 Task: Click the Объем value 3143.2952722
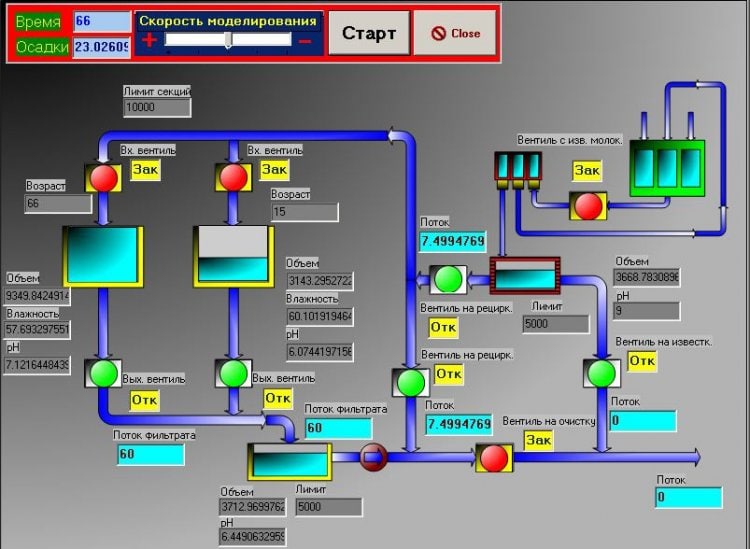[x=320, y=281]
